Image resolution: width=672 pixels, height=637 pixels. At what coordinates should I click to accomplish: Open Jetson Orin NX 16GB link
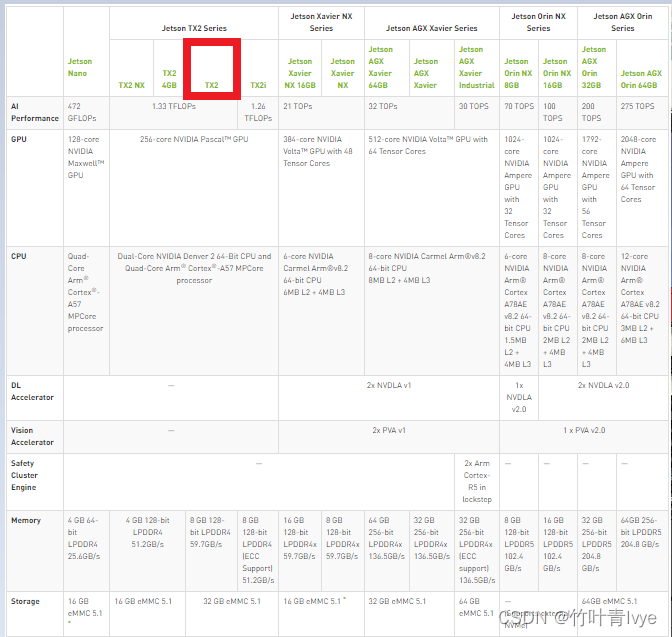point(557,73)
